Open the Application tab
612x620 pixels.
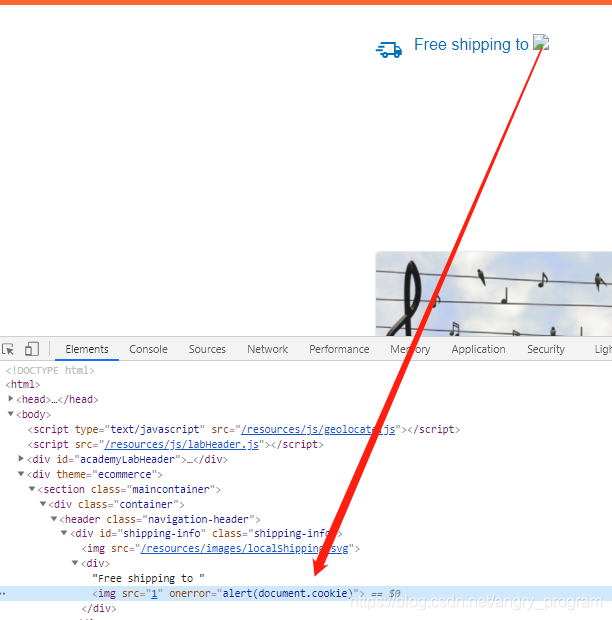[478, 349]
